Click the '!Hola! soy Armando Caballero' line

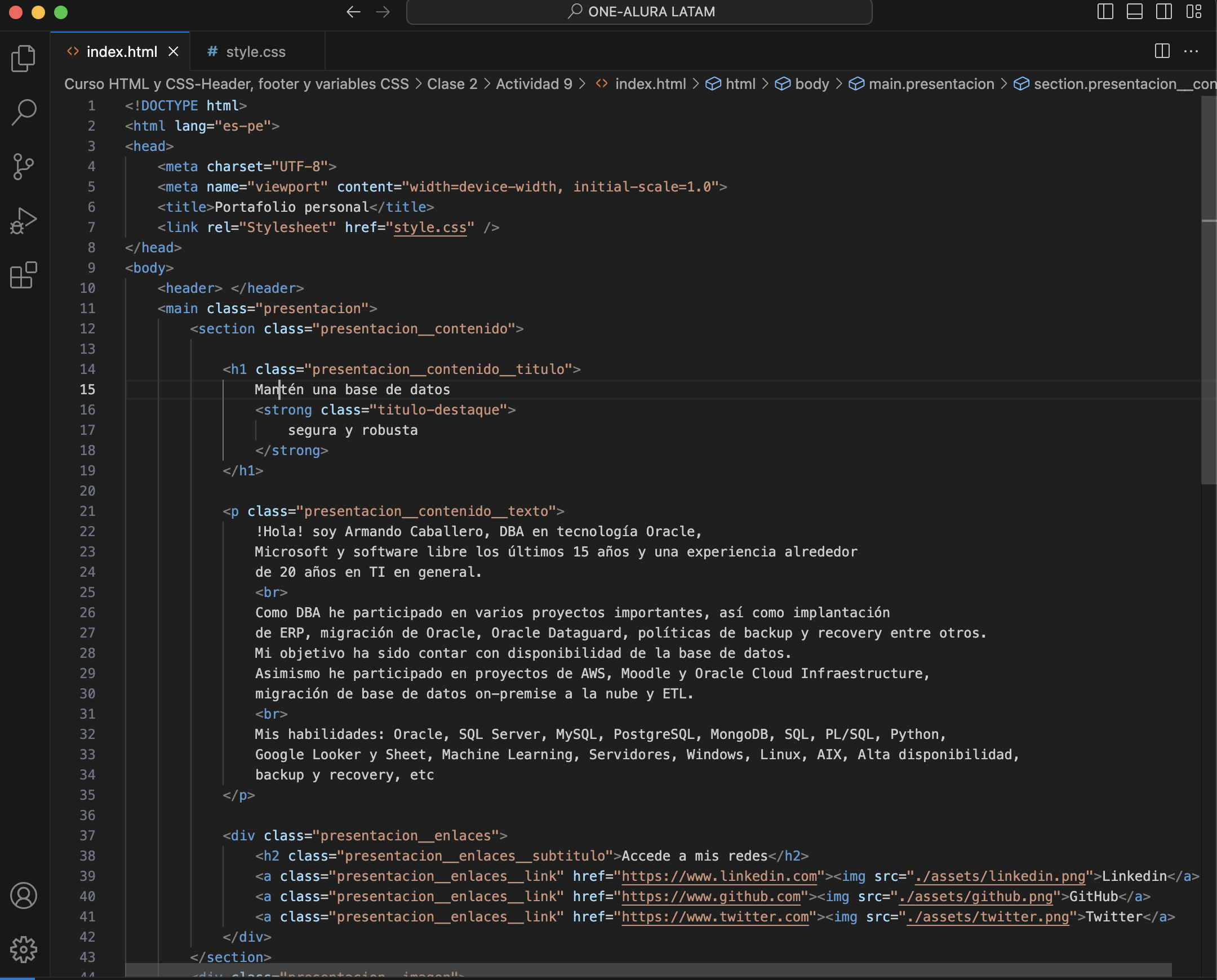pos(479,532)
